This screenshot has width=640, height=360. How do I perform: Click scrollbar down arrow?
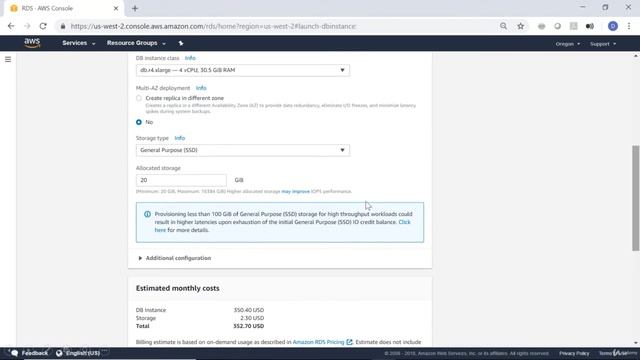click(636, 343)
